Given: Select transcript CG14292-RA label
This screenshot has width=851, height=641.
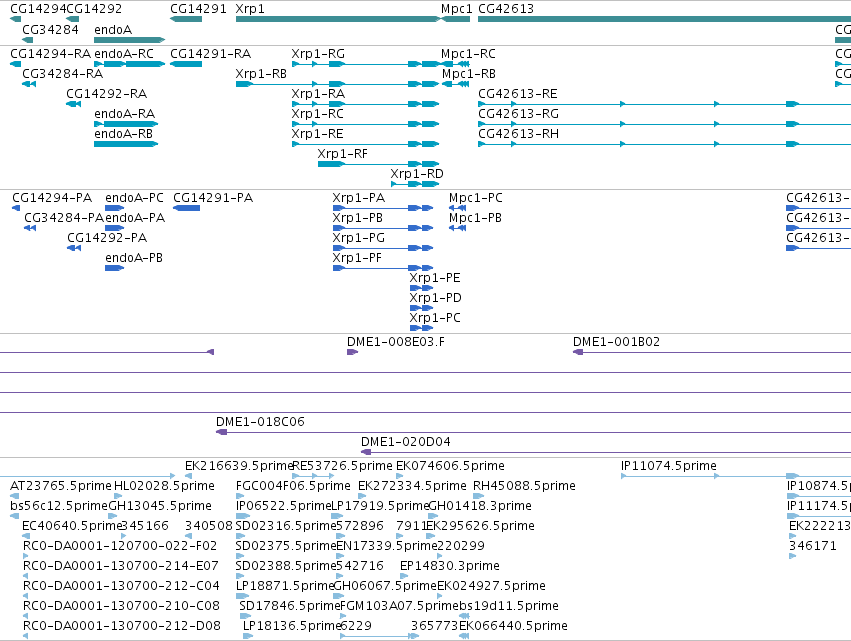Looking at the screenshot, I should 106,94.
